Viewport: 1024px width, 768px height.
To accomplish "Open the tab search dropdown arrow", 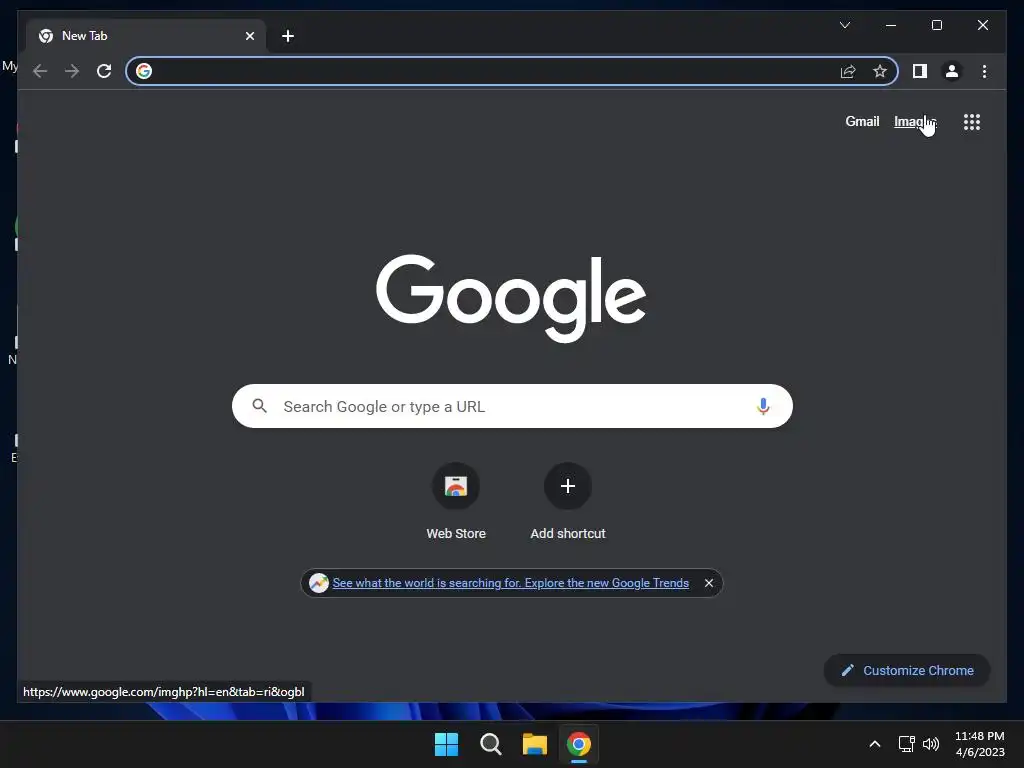I will tap(844, 25).
